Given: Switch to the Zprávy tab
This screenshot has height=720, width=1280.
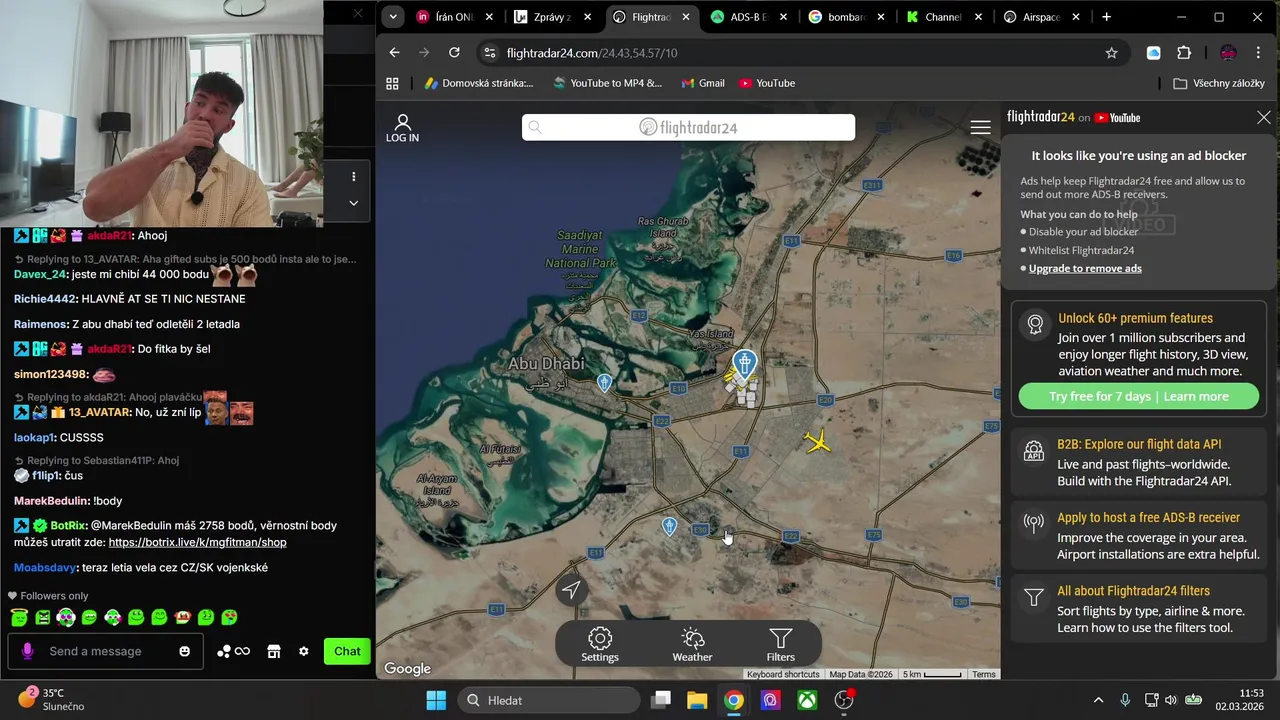Looking at the screenshot, I should pos(554,17).
